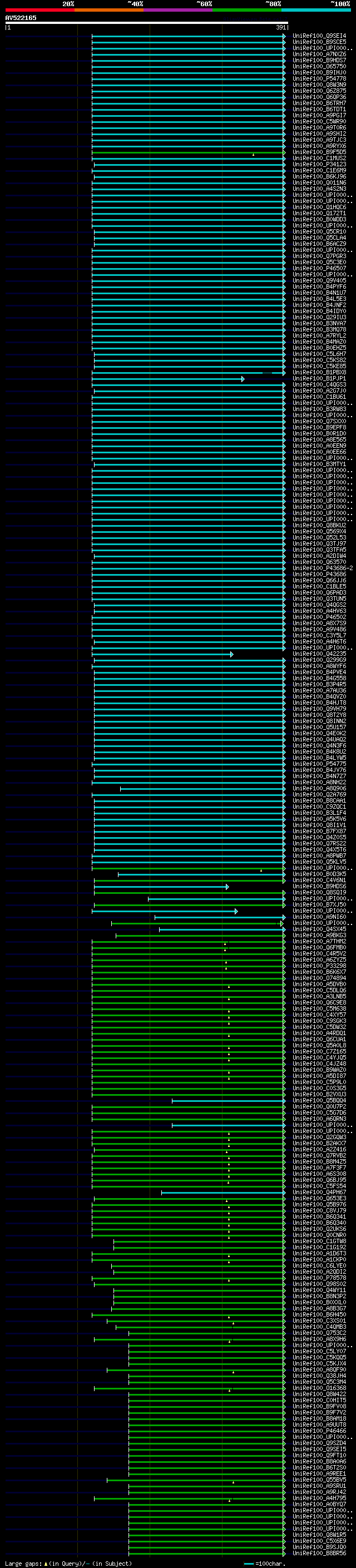Click hit label UniRef100_P34123
The image size is (356, 1568).
(319, 164)
